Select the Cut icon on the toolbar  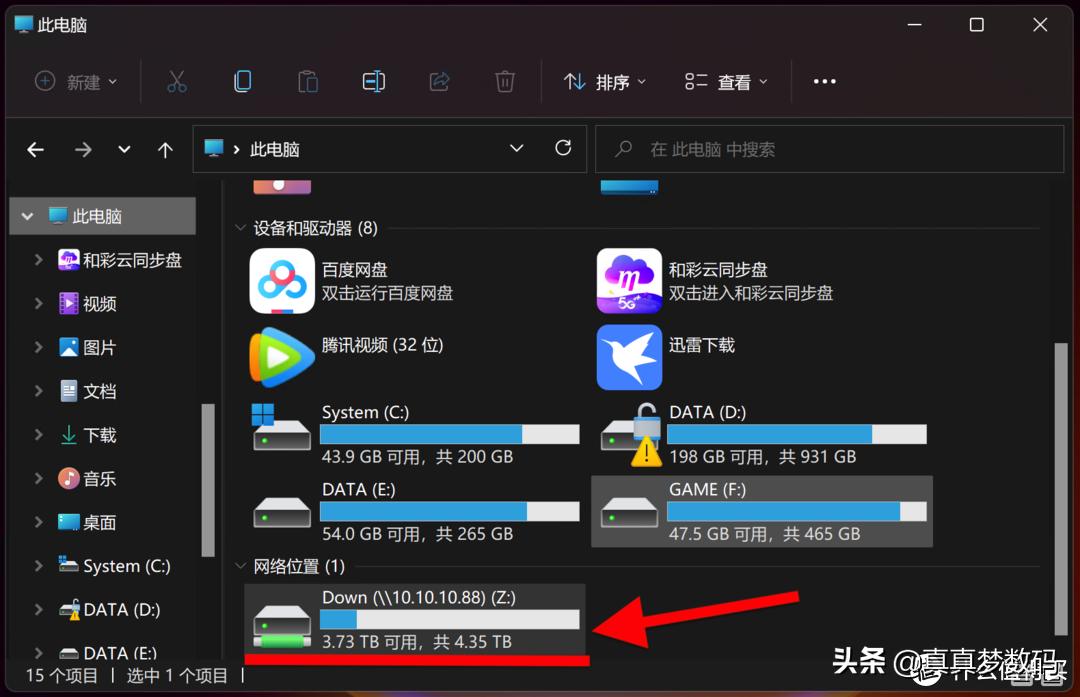click(176, 81)
